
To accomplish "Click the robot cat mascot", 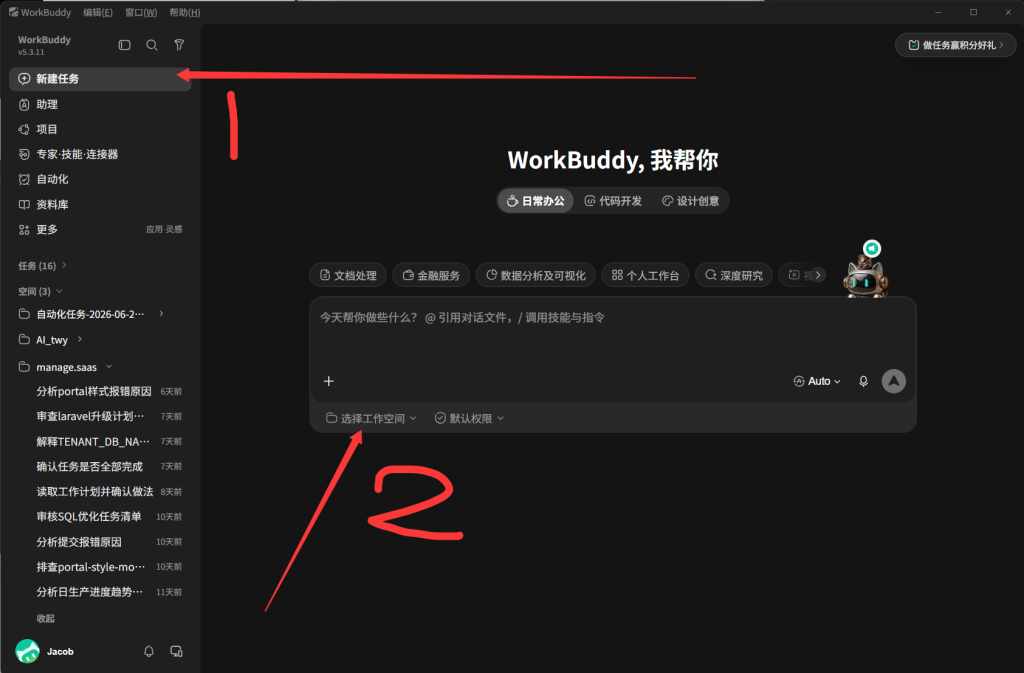I will pyautogui.click(x=865, y=279).
